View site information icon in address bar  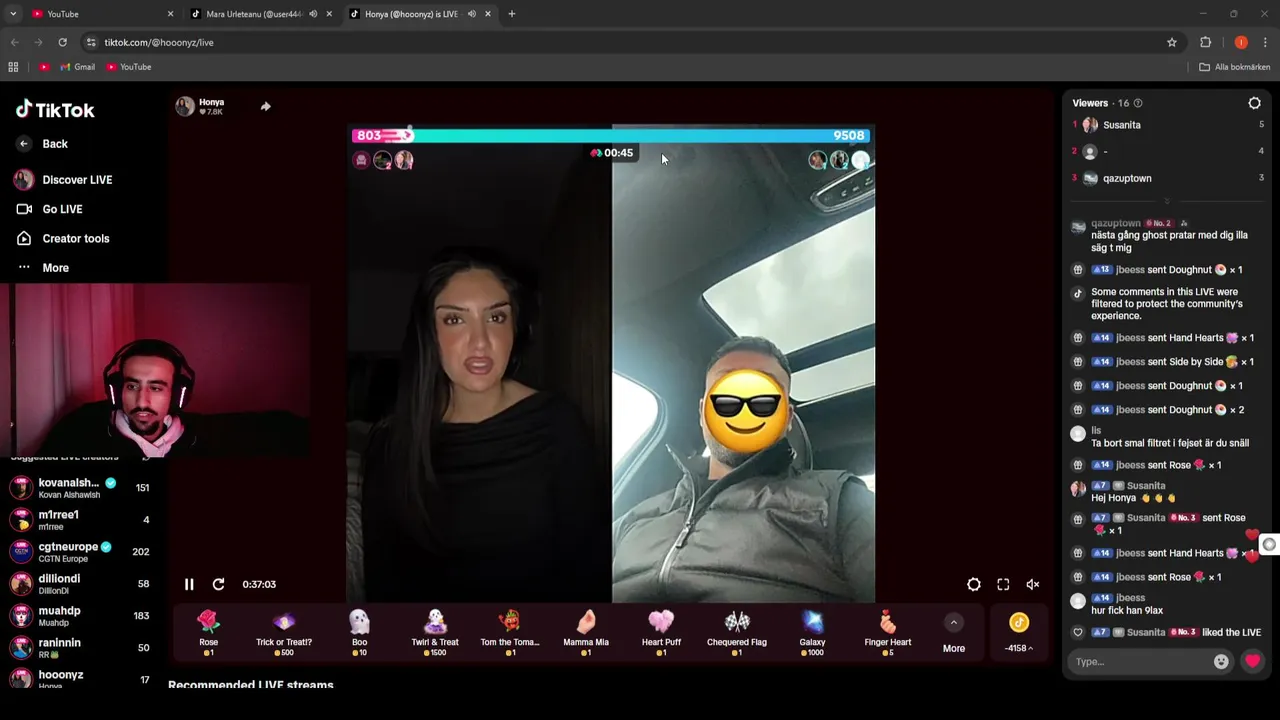91,42
